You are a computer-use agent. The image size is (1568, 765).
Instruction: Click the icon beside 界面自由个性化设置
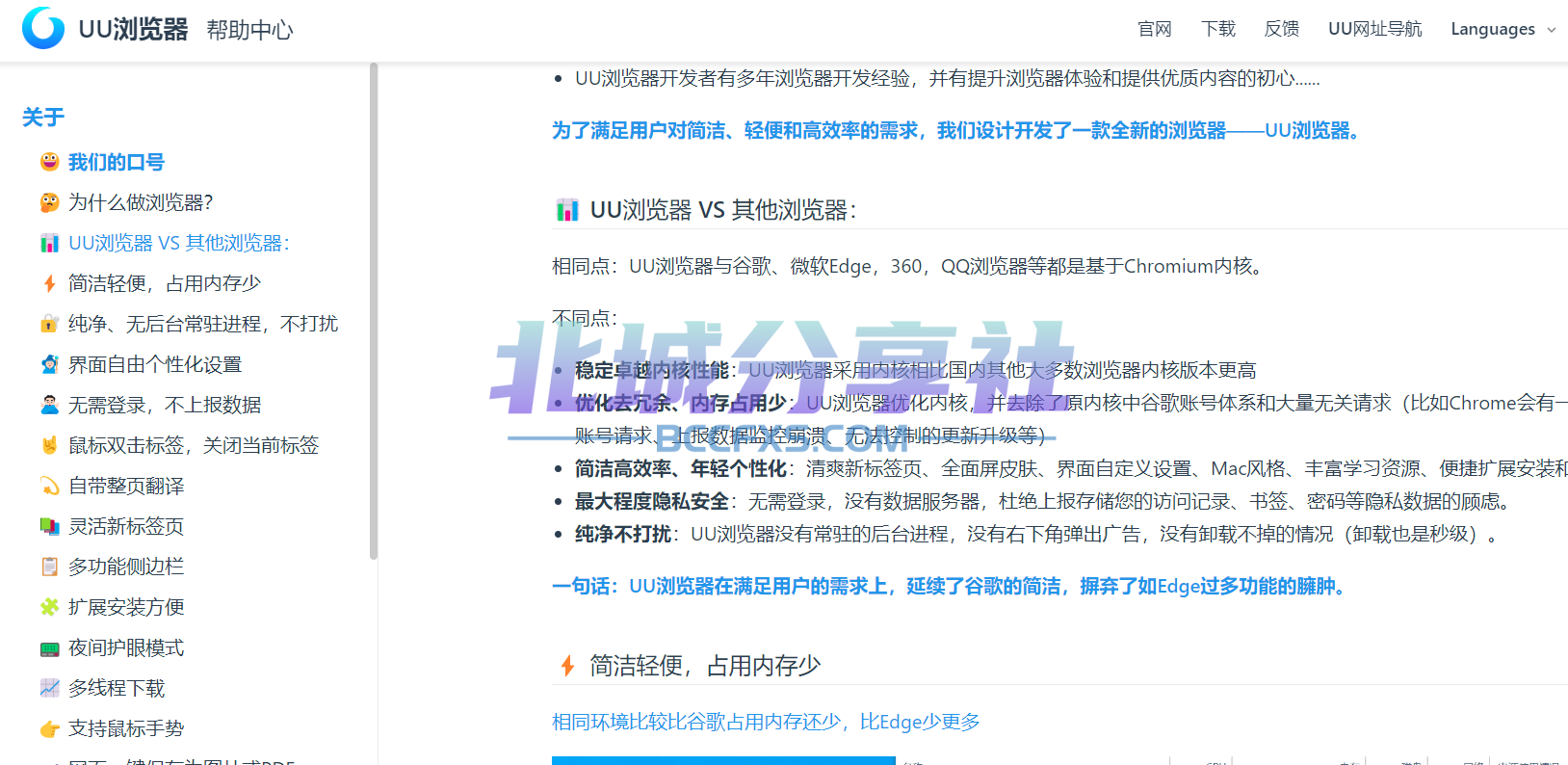pyautogui.click(x=49, y=364)
